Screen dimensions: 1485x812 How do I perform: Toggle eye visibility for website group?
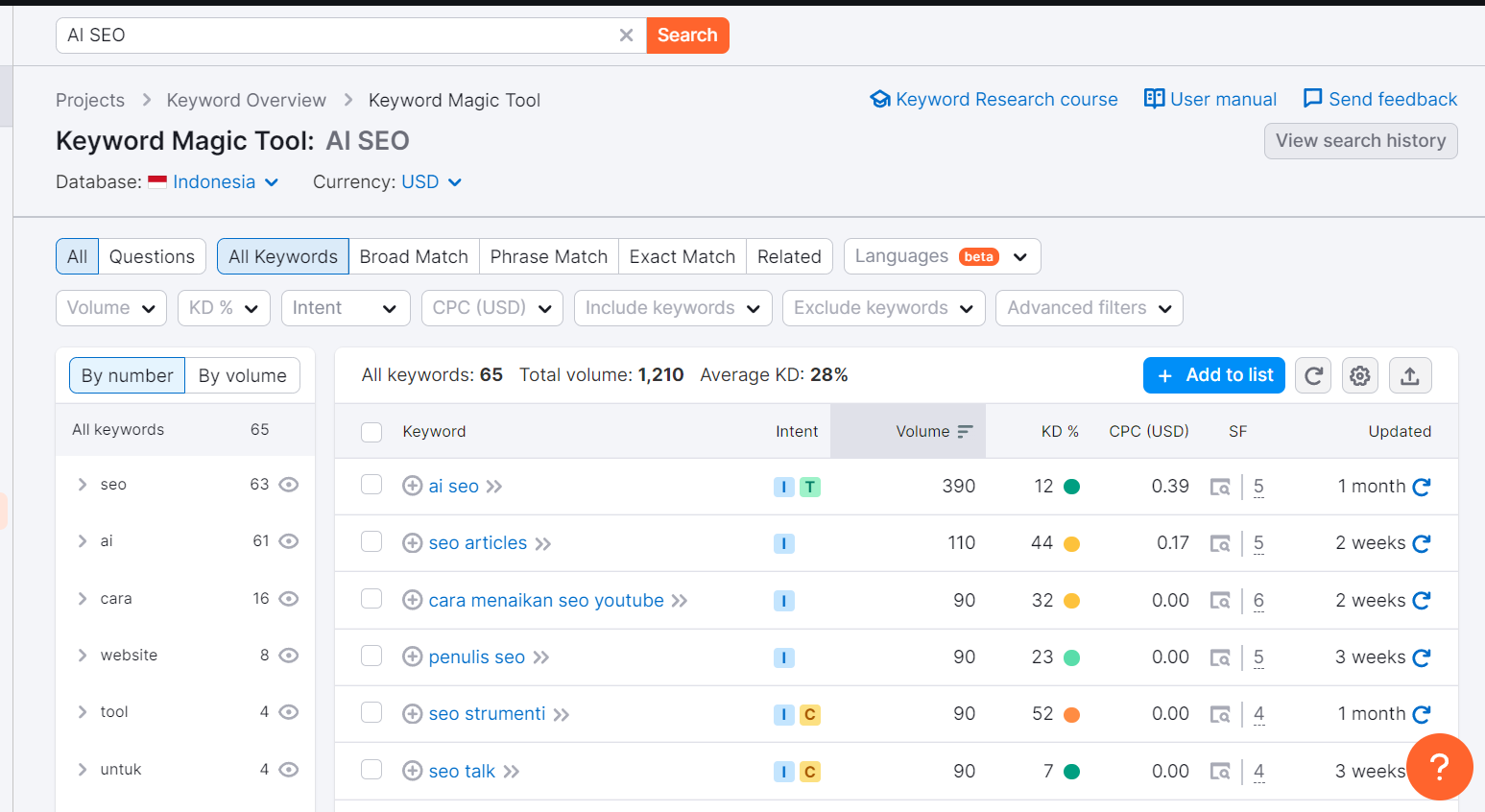tap(289, 656)
